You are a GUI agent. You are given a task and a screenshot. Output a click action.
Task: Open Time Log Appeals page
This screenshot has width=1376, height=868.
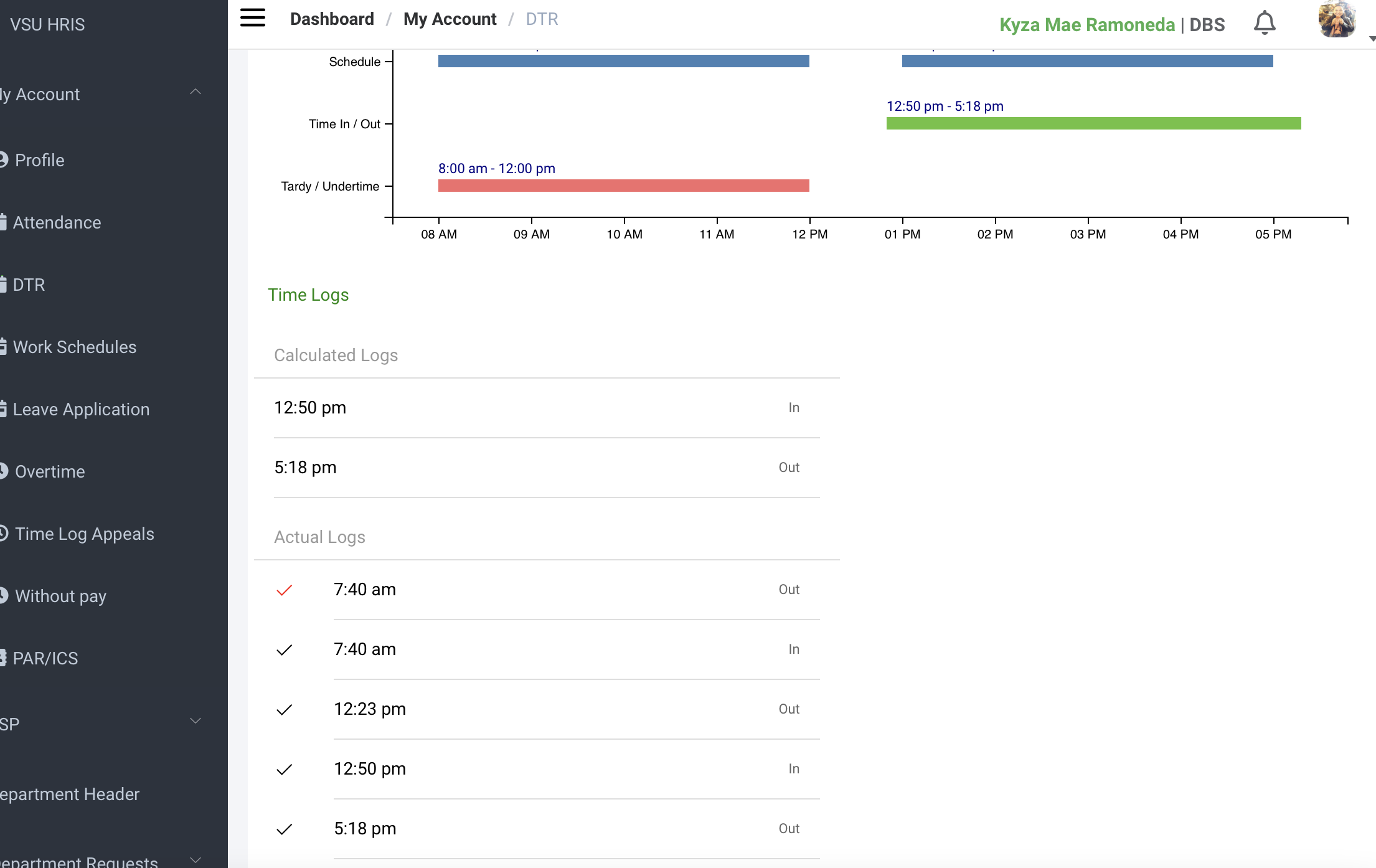(x=84, y=534)
